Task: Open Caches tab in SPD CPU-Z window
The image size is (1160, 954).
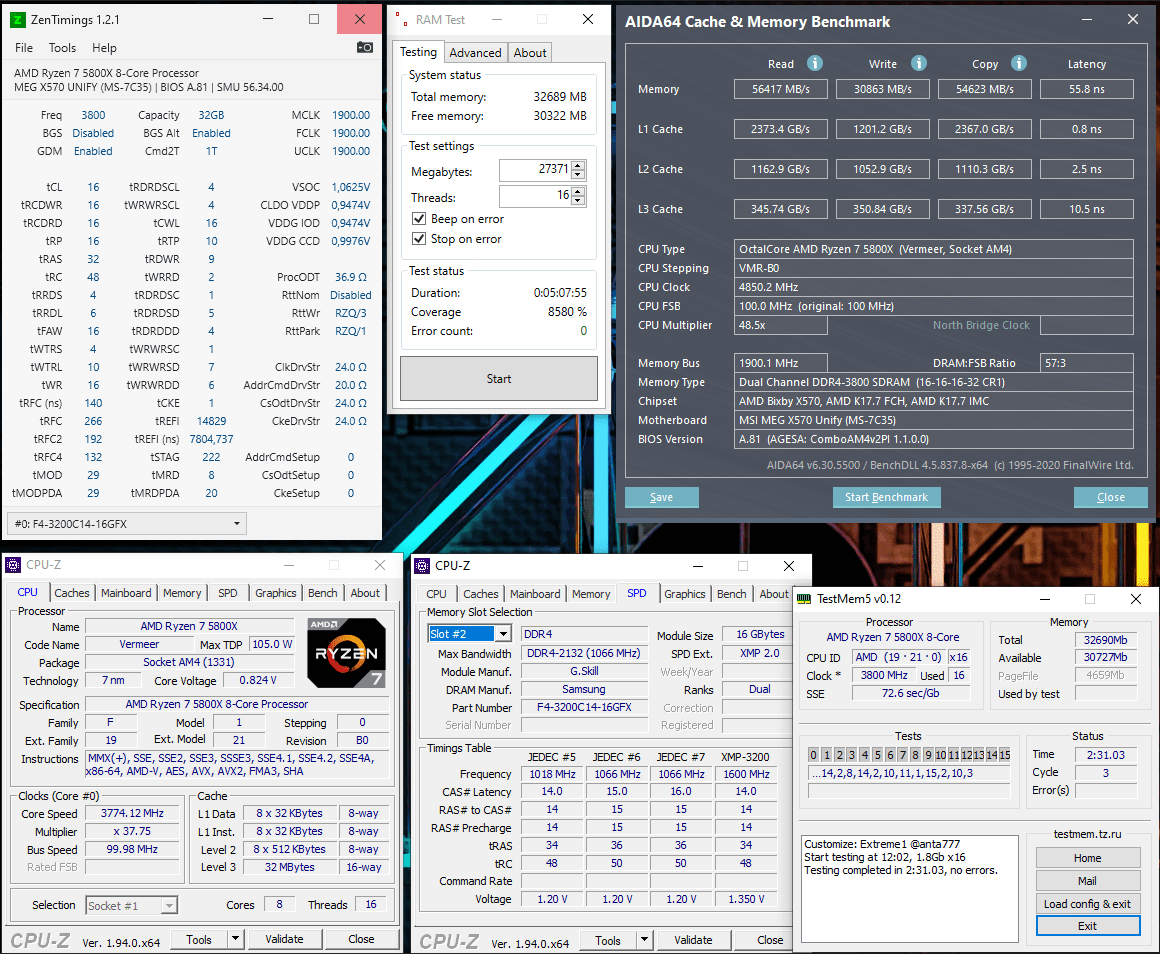Action: coord(481,594)
